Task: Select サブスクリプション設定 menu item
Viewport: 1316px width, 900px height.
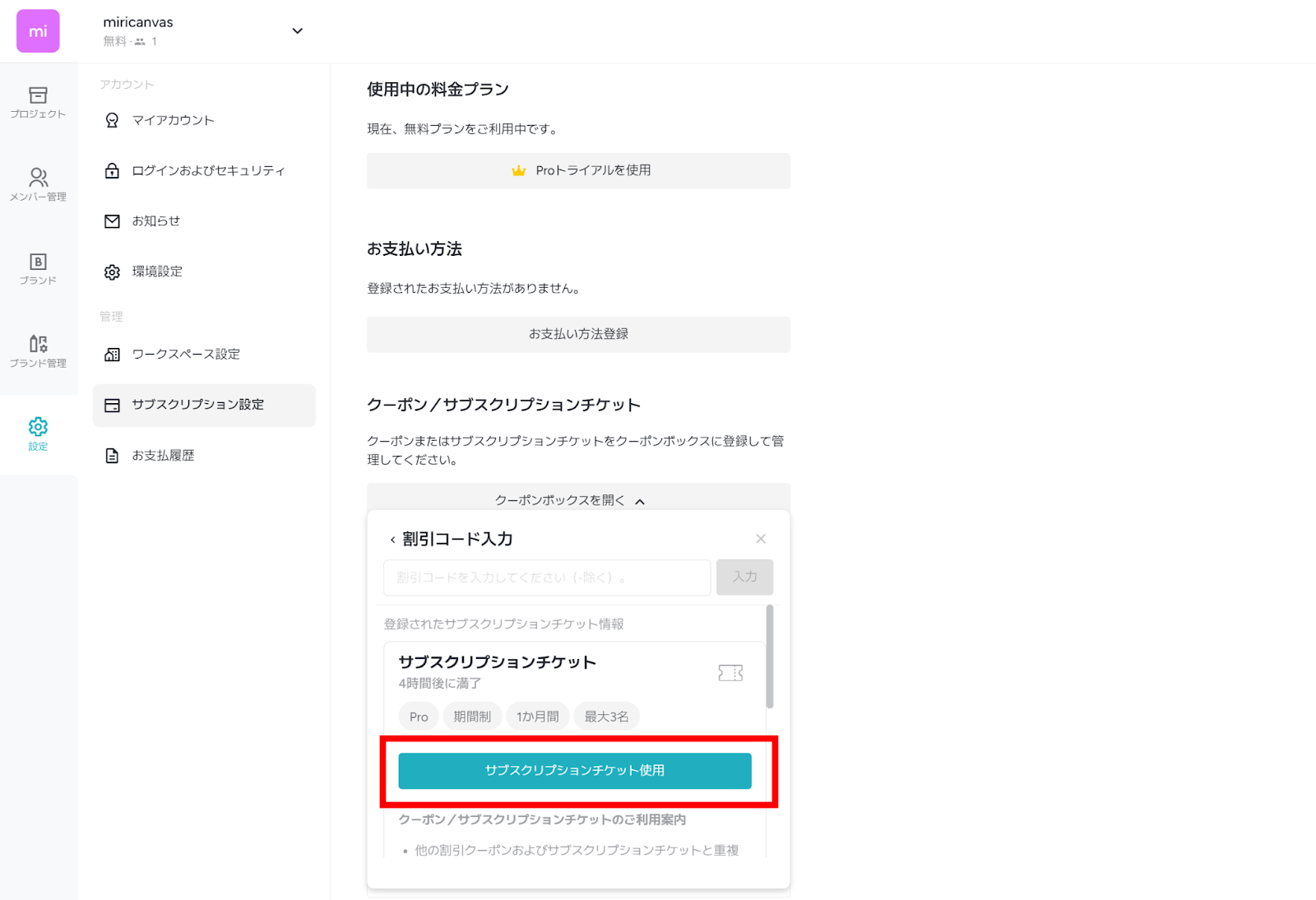Action: pos(204,405)
